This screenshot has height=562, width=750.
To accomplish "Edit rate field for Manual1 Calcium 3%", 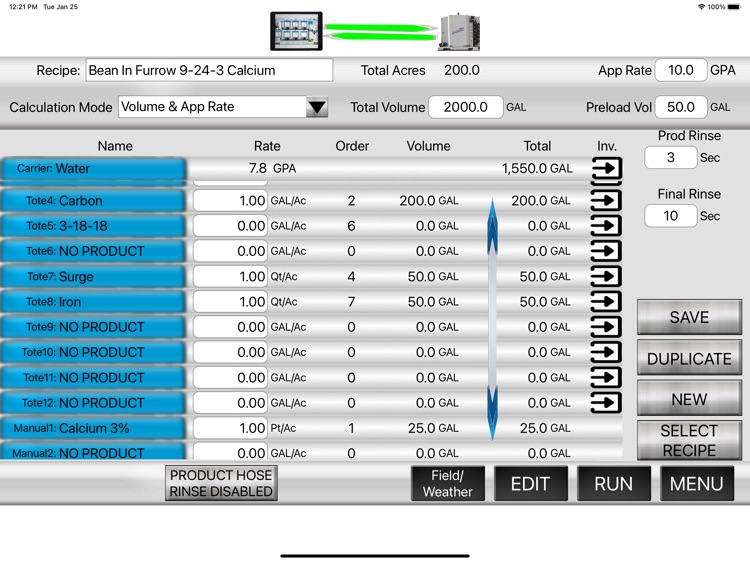I will pyautogui.click(x=230, y=428).
